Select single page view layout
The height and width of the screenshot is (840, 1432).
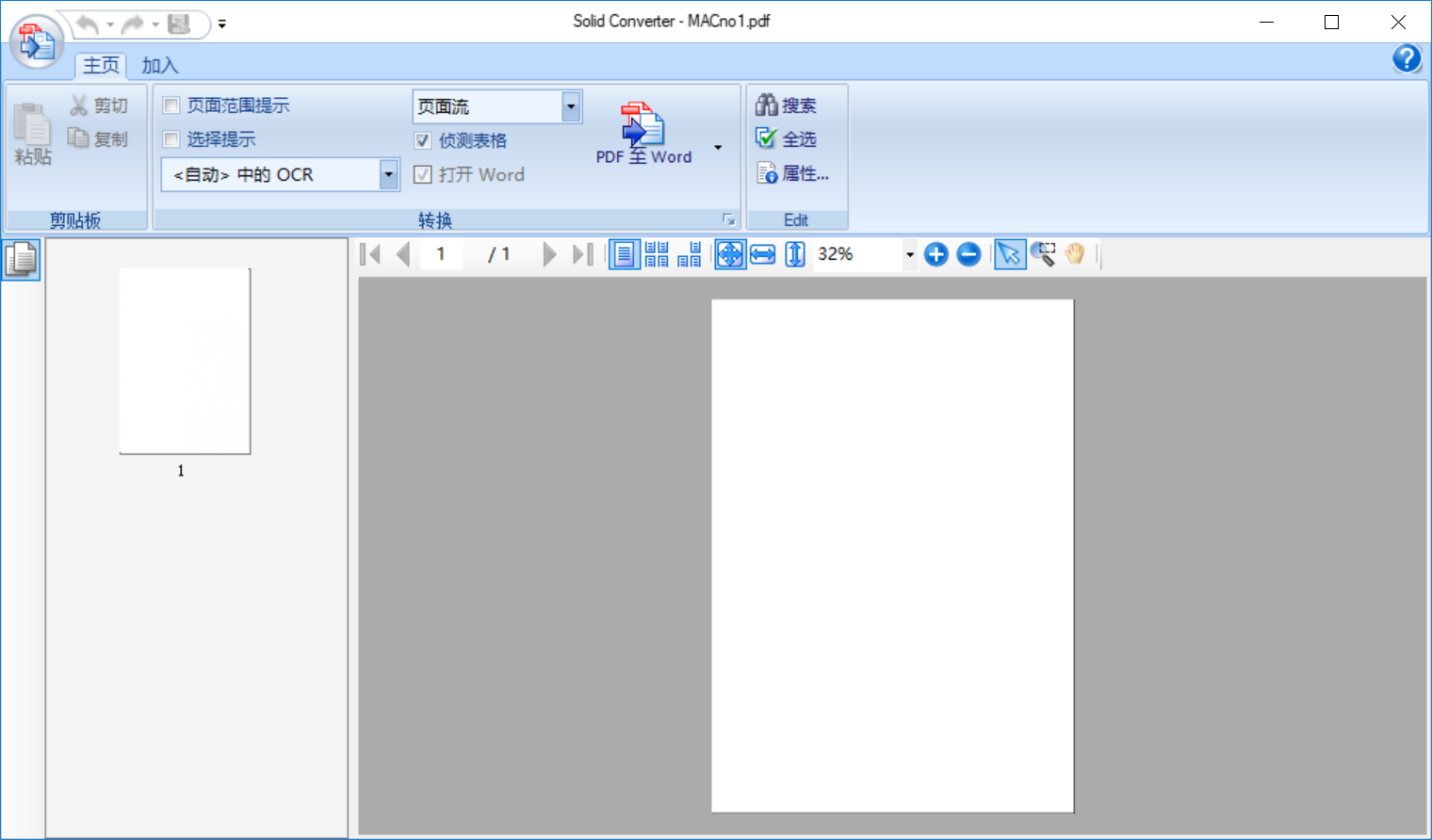click(624, 254)
